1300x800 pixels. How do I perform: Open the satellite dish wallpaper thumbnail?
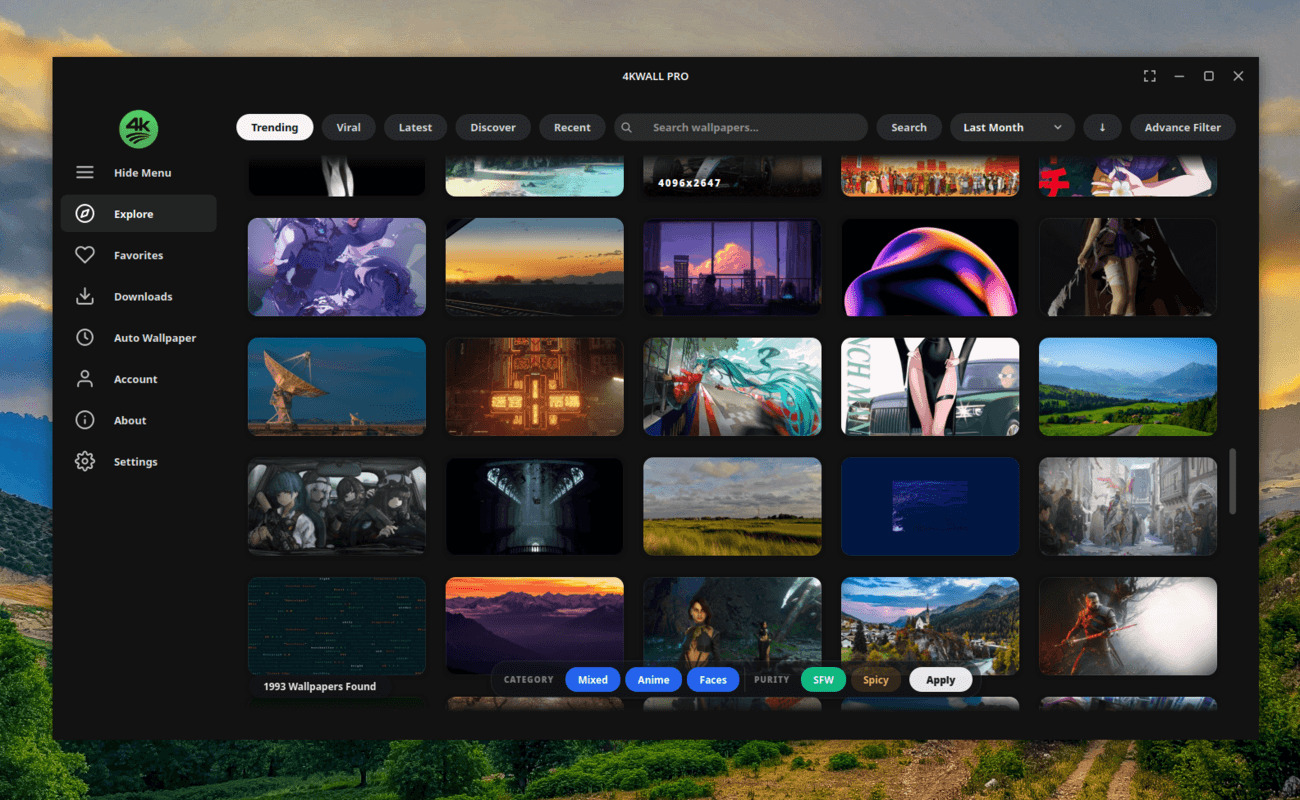[x=337, y=387]
